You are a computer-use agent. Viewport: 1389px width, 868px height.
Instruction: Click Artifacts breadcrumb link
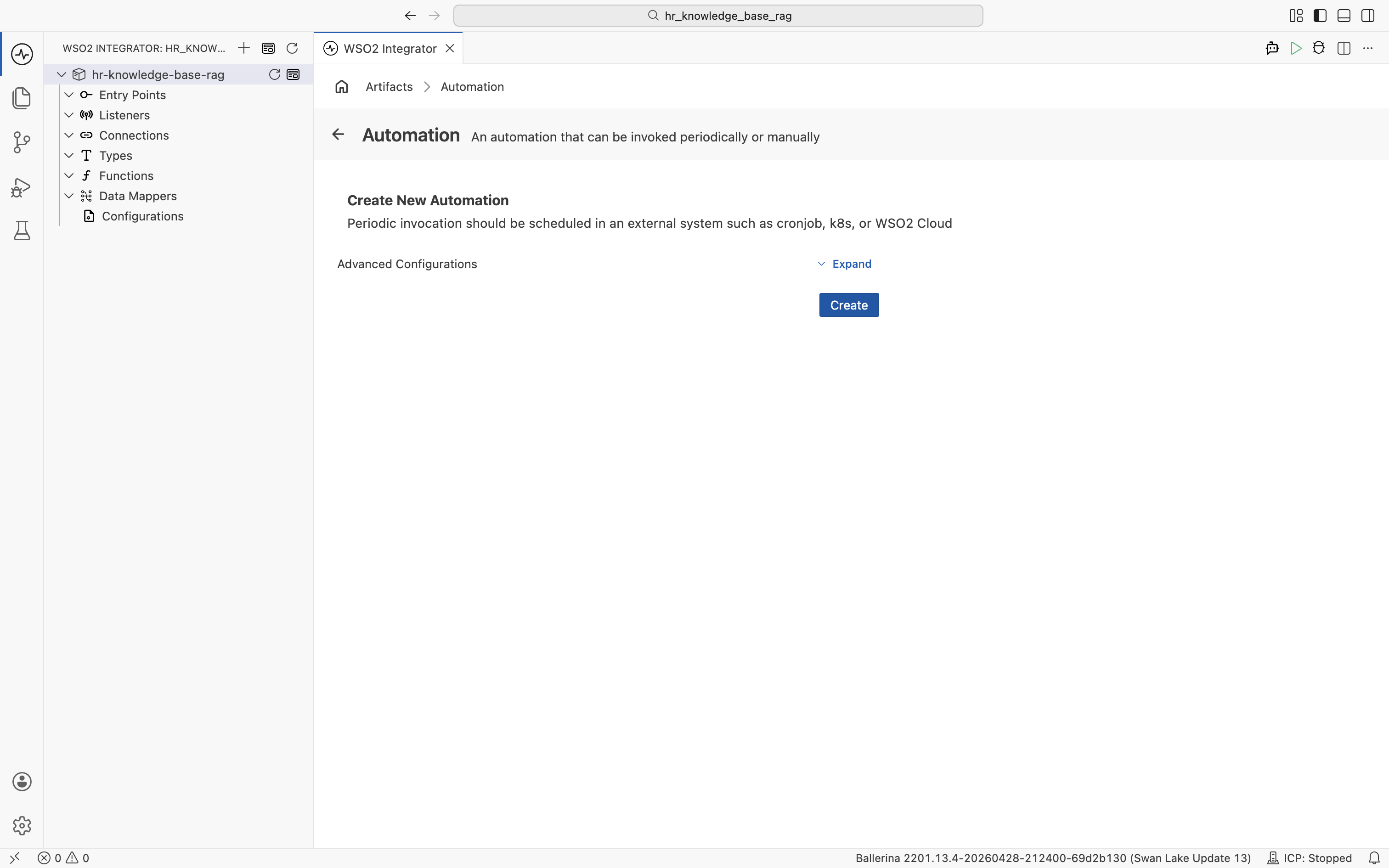[x=389, y=87]
